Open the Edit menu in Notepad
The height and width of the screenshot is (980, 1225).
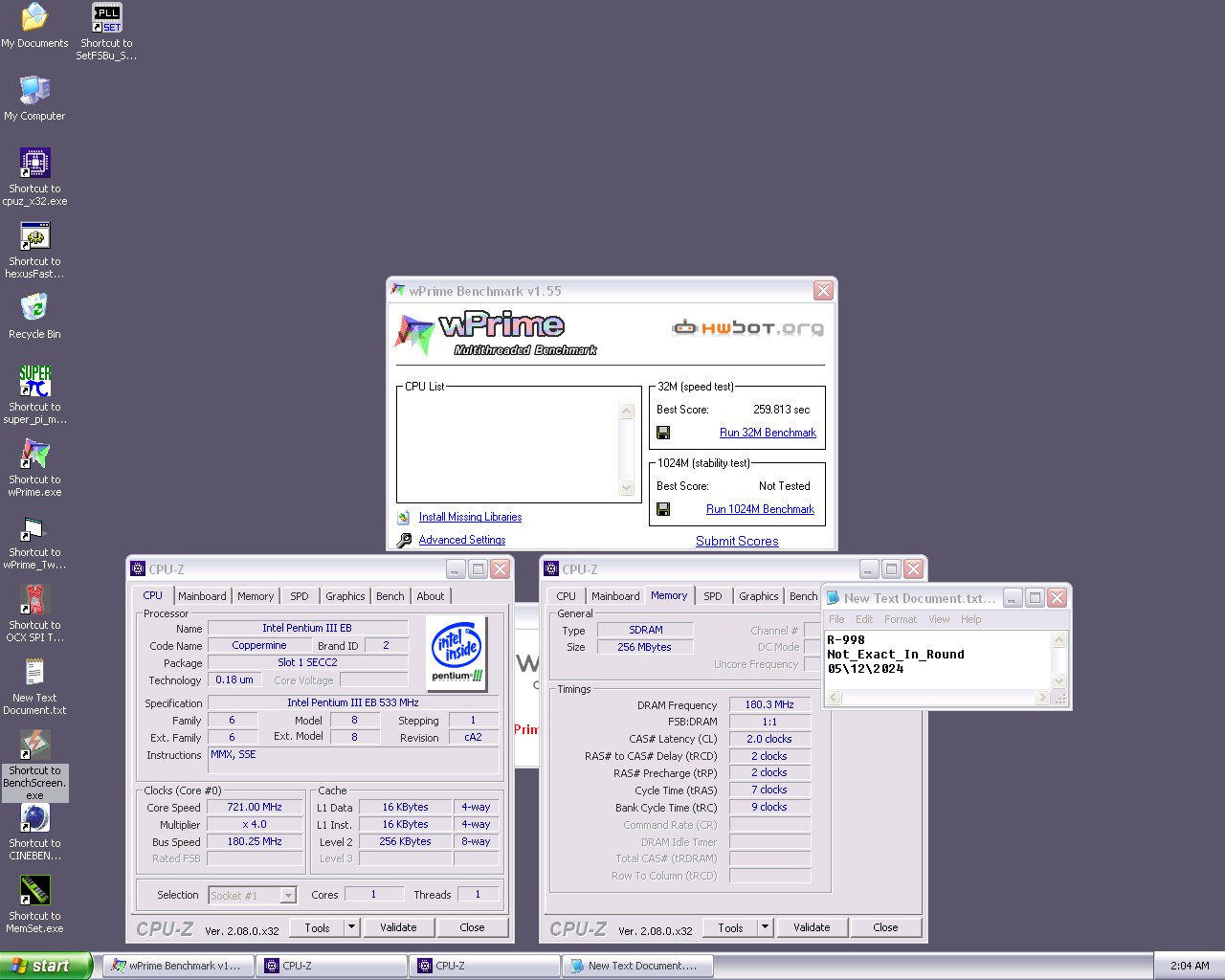[x=864, y=619]
